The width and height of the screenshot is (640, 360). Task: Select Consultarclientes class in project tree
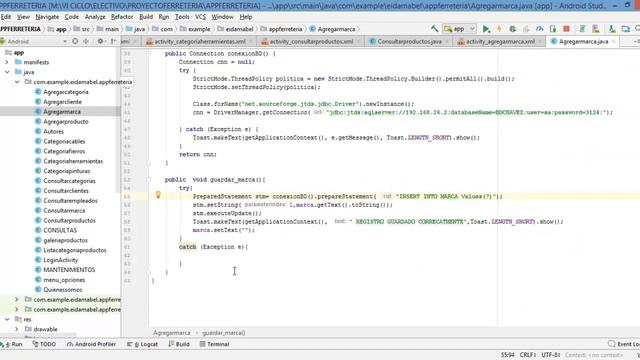click(66, 191)
